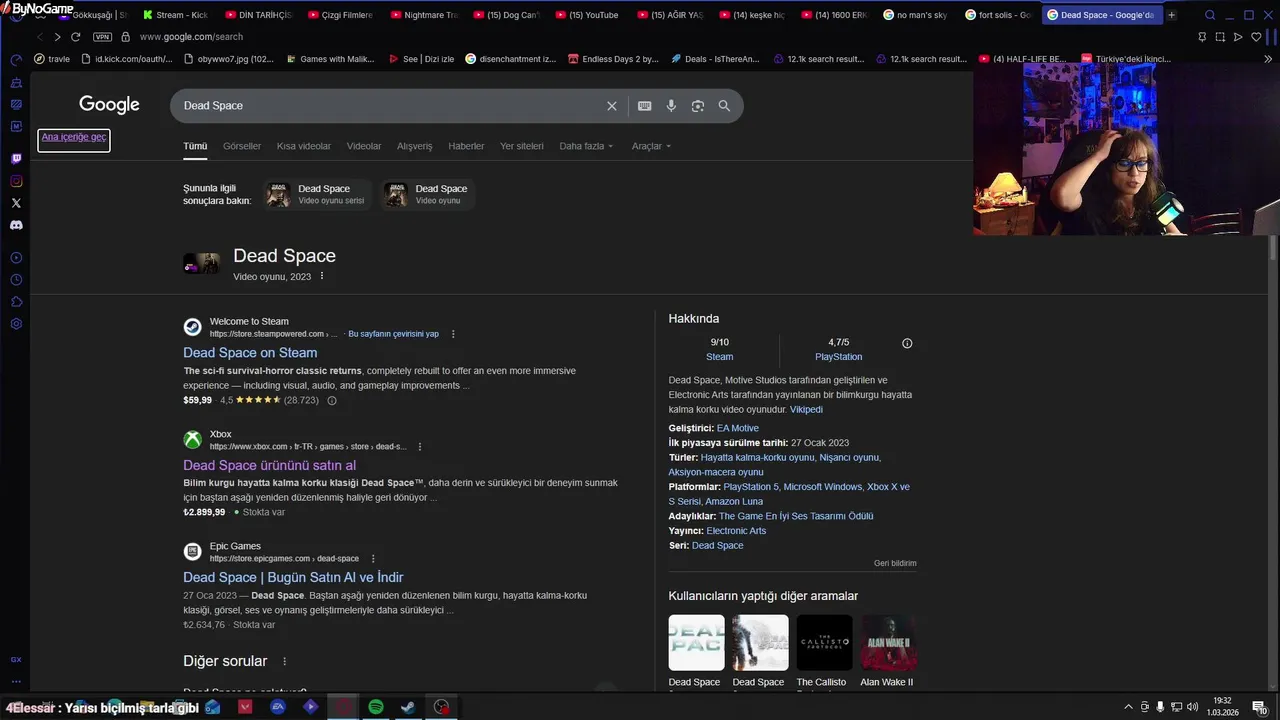Screen dimensions: 1280x720
Task: Switch to the Alışveriş tab
Action: tap(415, 146)
